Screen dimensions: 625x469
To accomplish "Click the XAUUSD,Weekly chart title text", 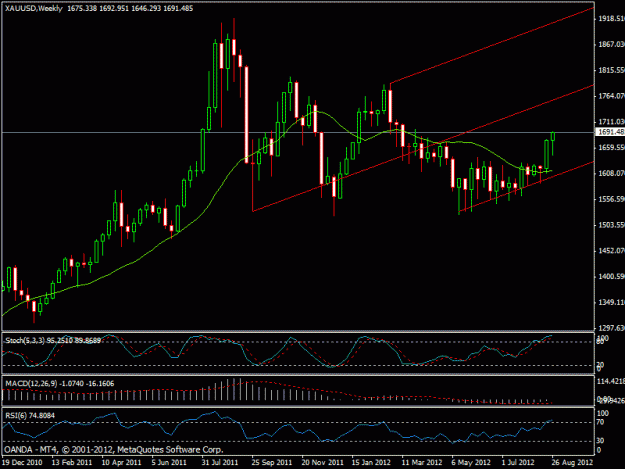I will tap(33, 8).
